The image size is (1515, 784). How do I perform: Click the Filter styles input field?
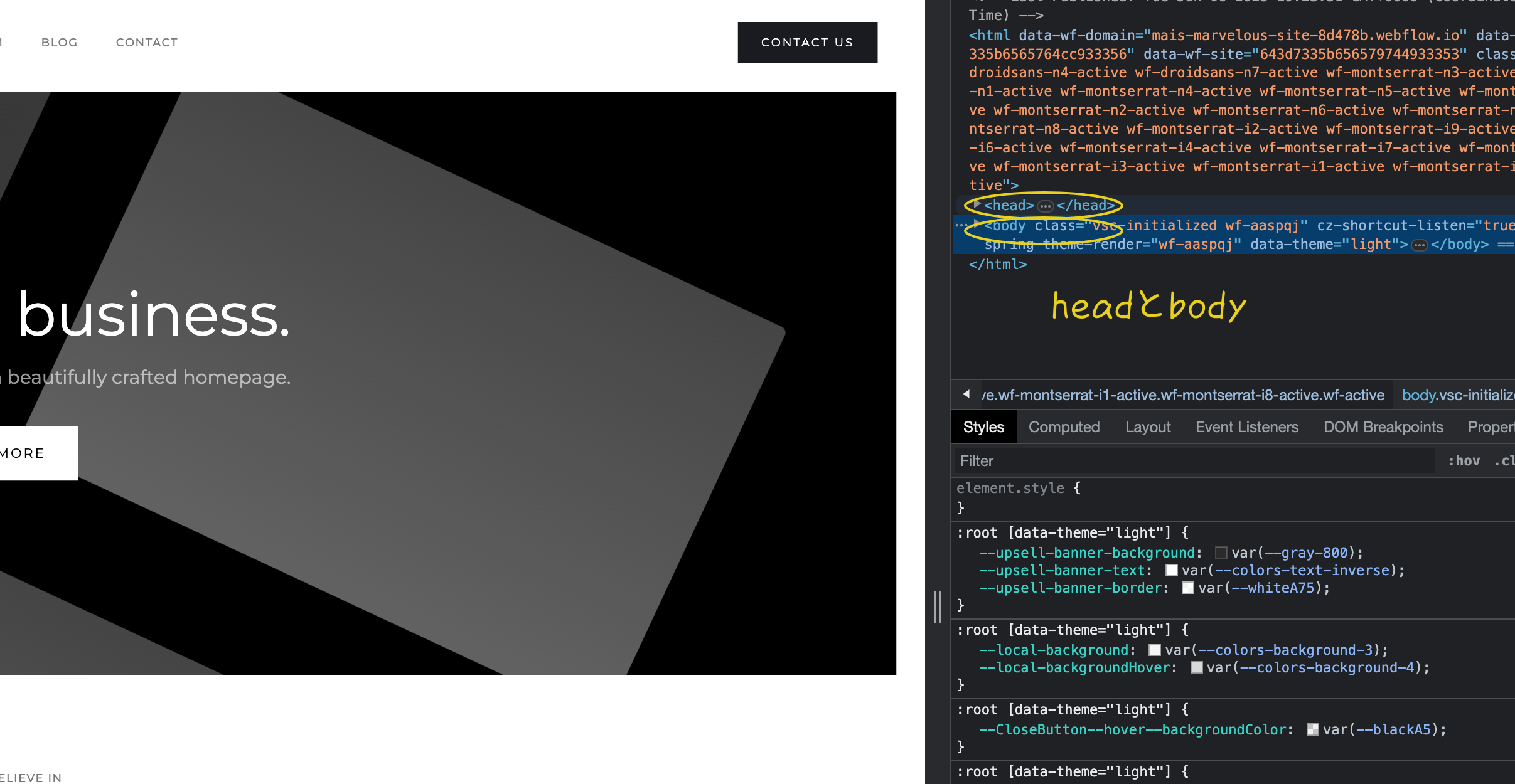tap(1192, 461)
